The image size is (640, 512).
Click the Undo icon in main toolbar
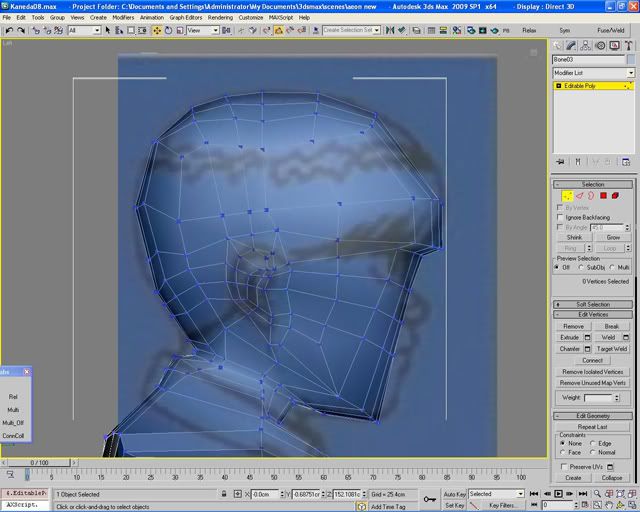8,31
